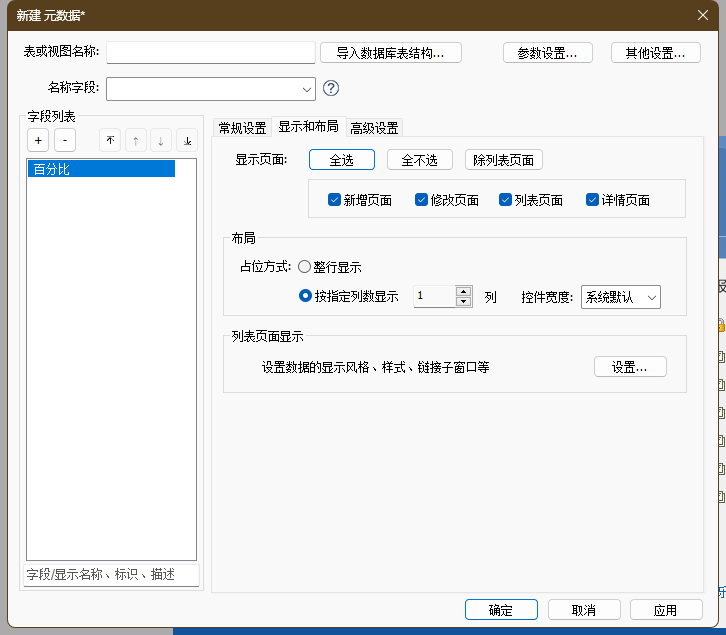726x635 pixels.
Task: Uncheck the 新增页面 checkbox
Action: [x=335, y=200]
